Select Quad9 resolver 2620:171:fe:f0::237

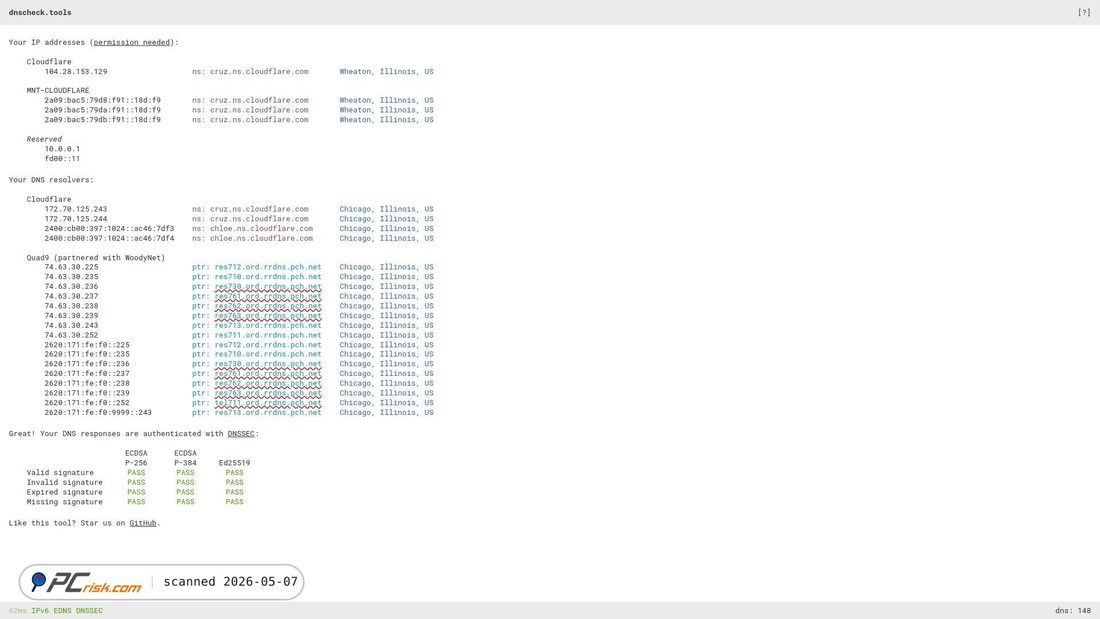[87, 374]
